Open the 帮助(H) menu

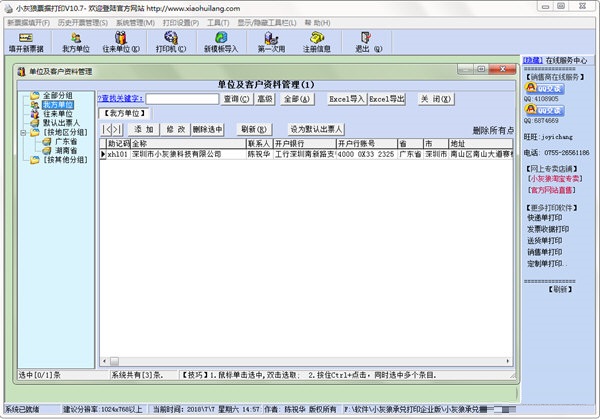coord(317,23)
